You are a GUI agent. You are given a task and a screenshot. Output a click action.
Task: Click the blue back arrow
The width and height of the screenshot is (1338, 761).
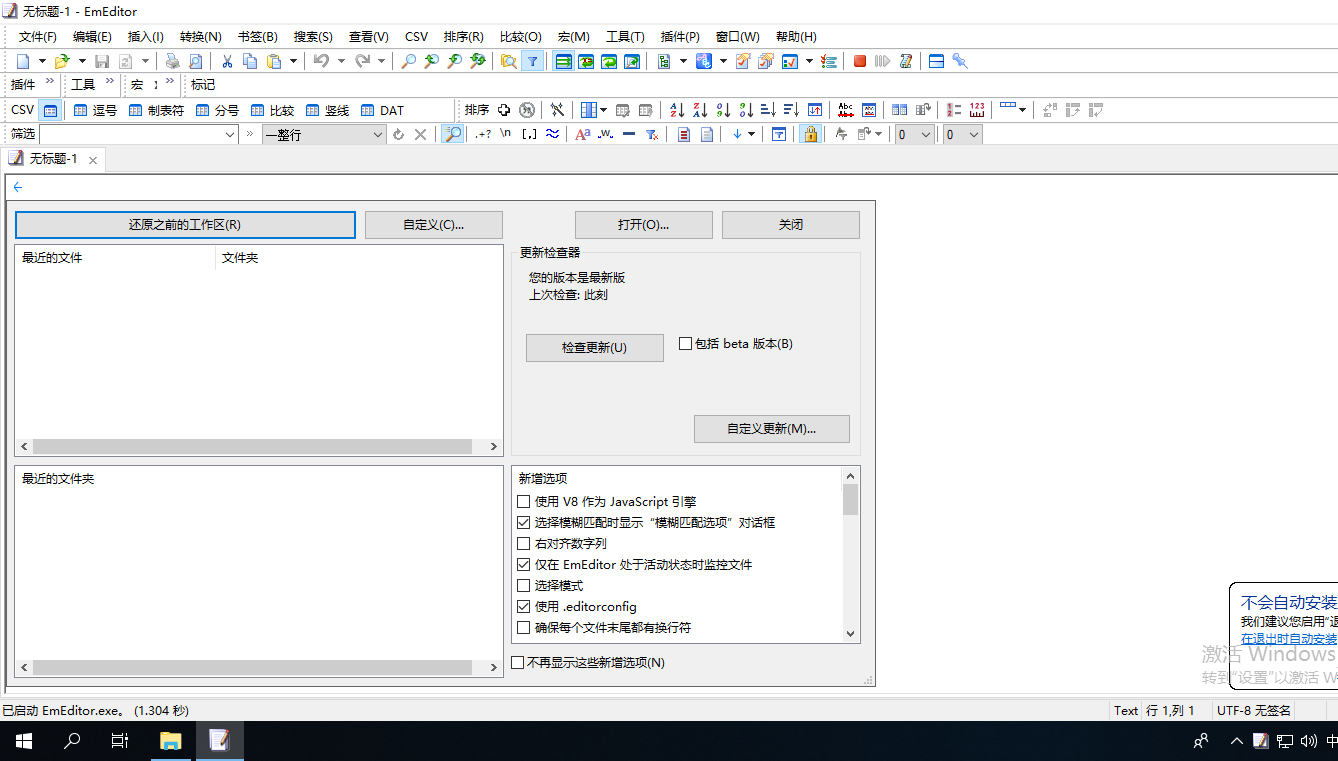coord(18,187)
